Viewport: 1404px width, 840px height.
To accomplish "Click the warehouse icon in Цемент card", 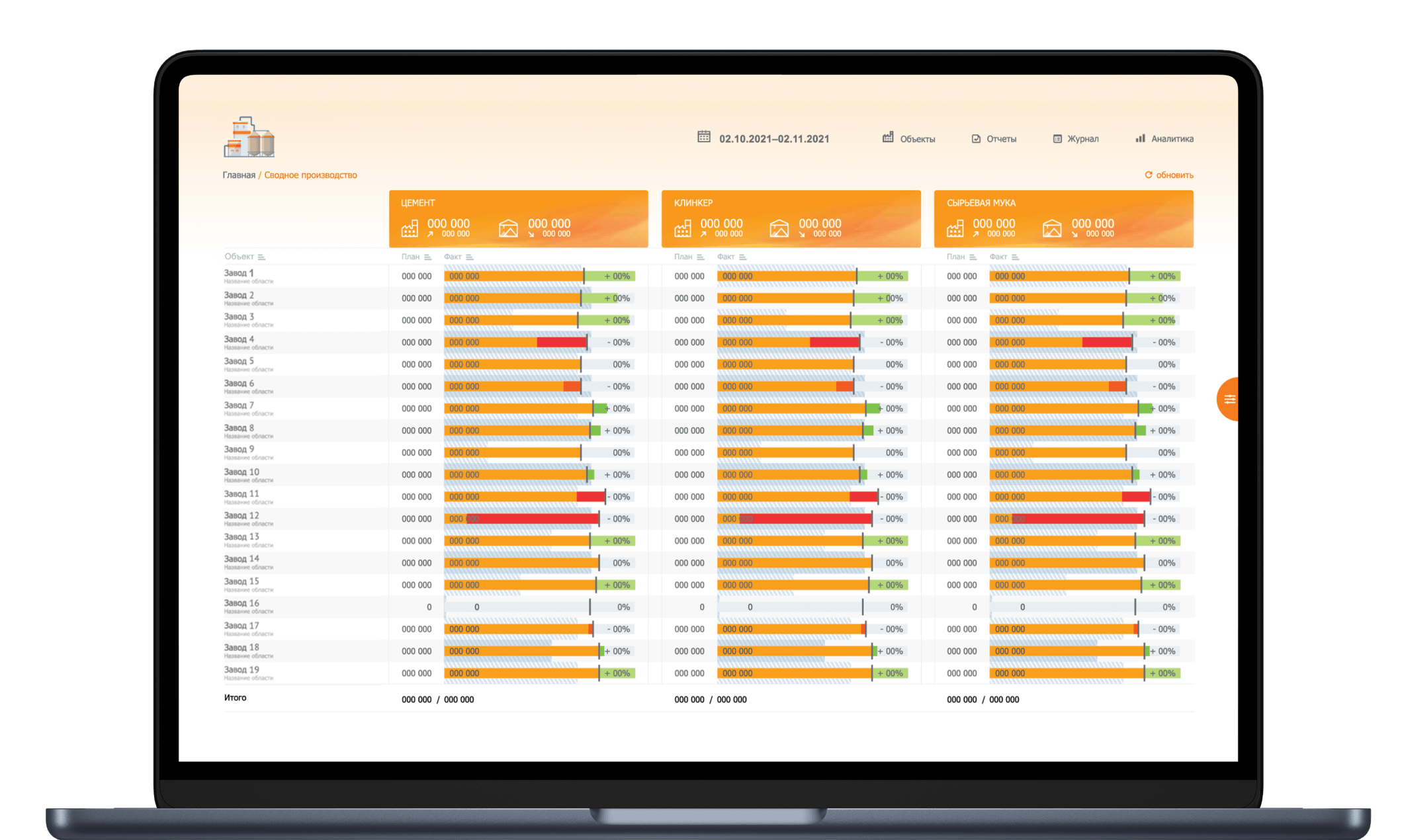I will (508, 229).
